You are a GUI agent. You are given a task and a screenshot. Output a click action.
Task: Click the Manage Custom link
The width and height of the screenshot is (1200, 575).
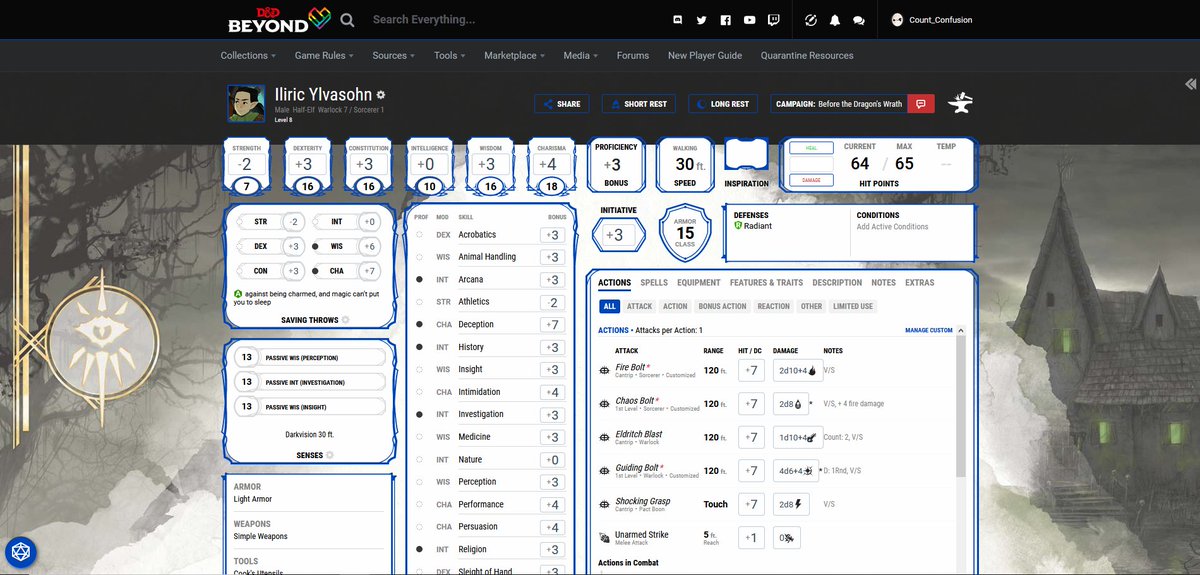(929, 330)
